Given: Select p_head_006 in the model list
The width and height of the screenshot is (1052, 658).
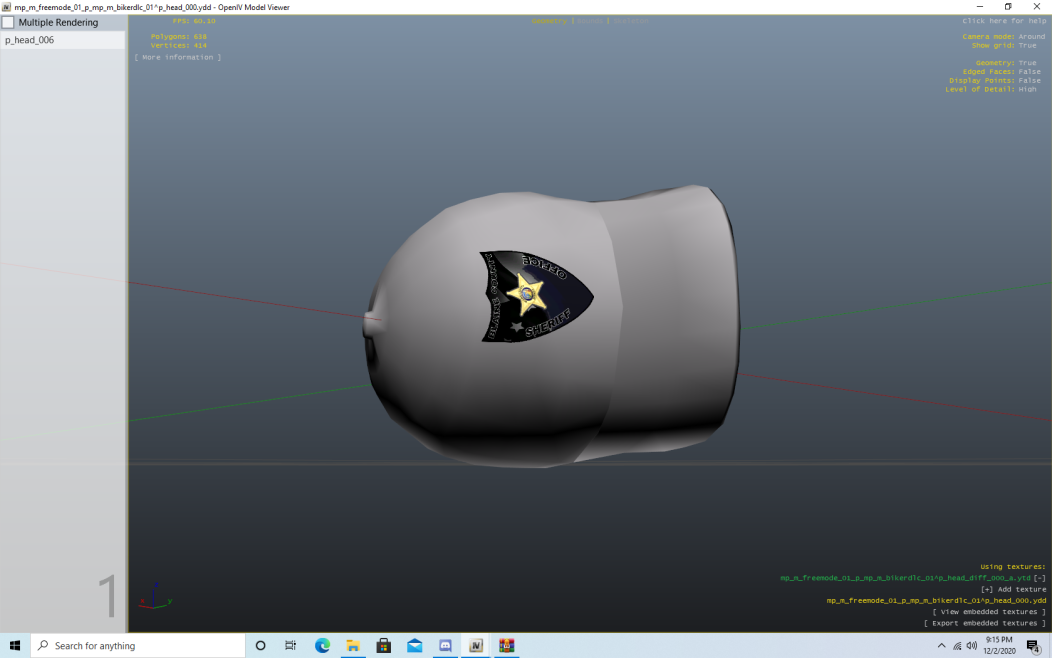Looking at the screenshot, I should (x=30, y=40).
